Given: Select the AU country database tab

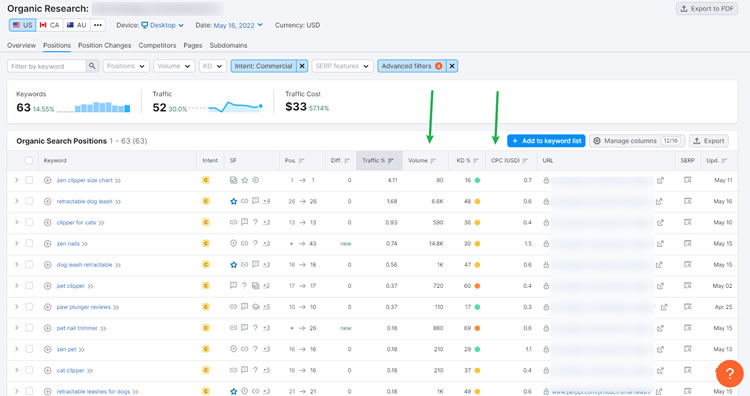Looking at the screenshot, I should click(x=77, y=25).
